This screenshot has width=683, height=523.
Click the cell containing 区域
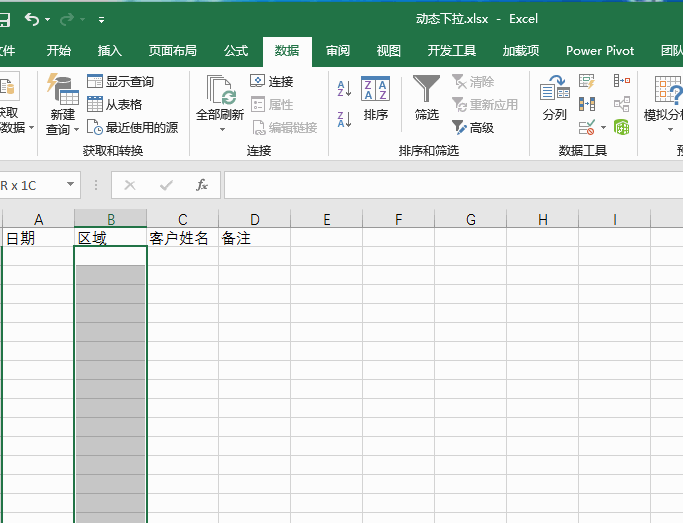point(111,238)
